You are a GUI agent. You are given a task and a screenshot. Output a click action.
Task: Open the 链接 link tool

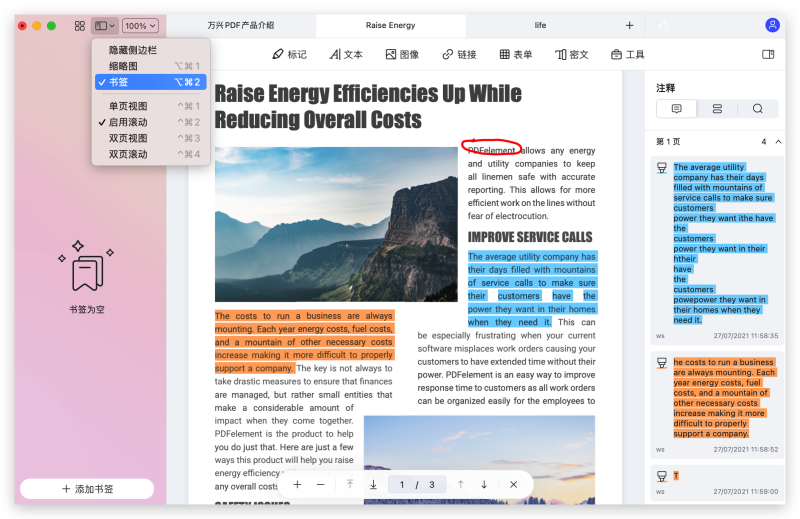click(x=459, y=54)
